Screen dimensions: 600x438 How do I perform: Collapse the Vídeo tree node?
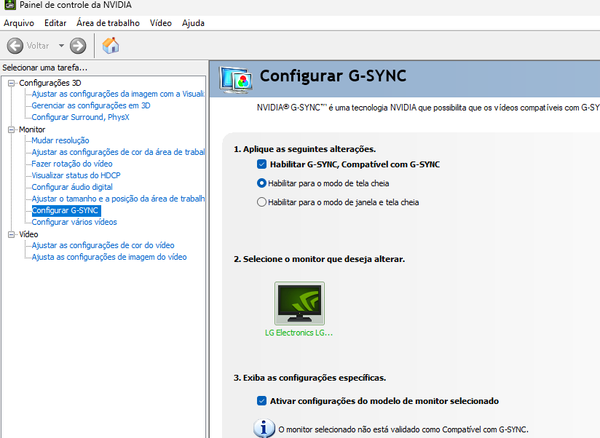tap(11, 234)
